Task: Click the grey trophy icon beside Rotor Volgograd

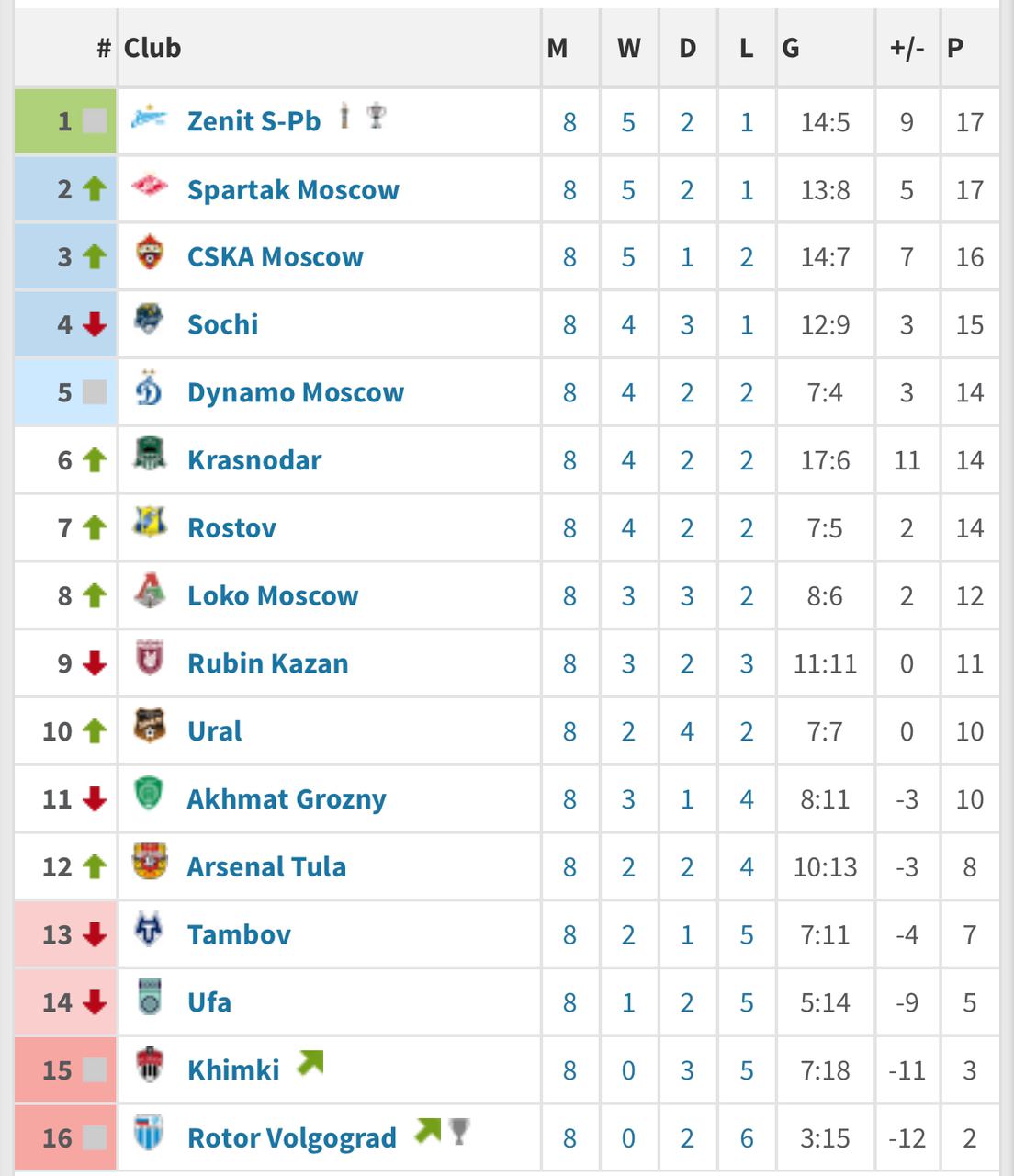Action: (x=459, y=1131)
